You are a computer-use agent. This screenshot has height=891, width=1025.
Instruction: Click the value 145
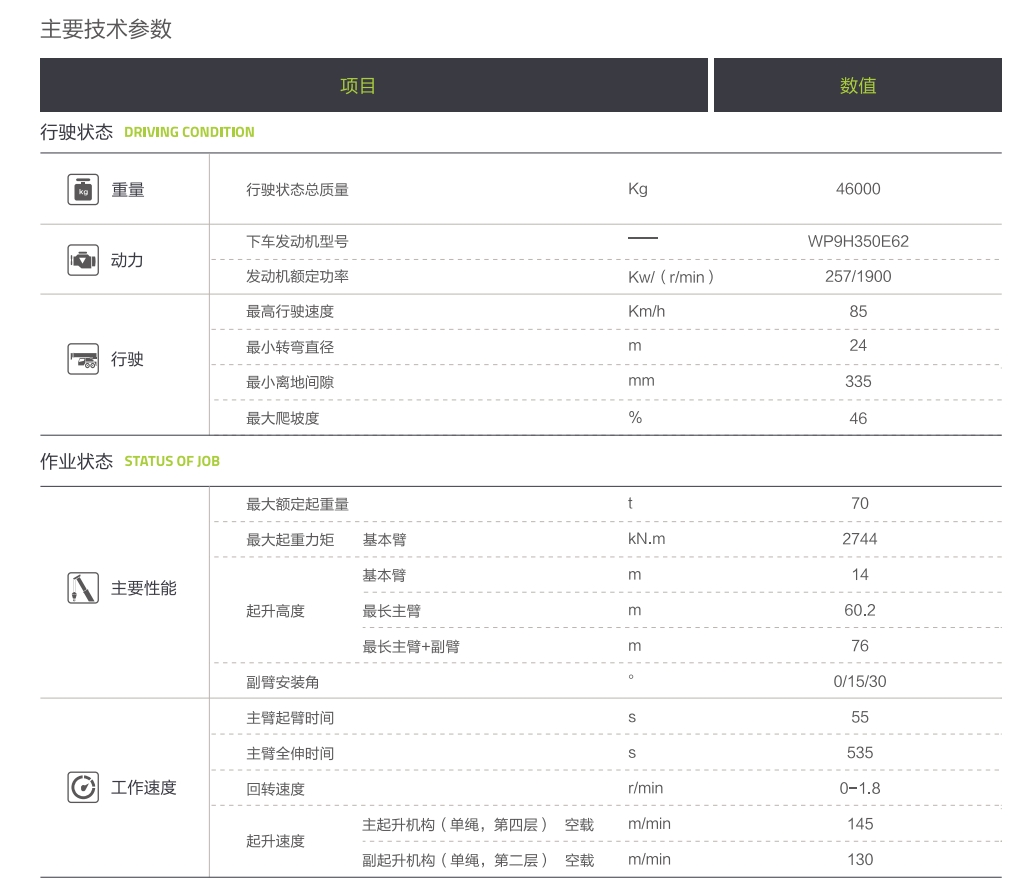tap(860, 824)
